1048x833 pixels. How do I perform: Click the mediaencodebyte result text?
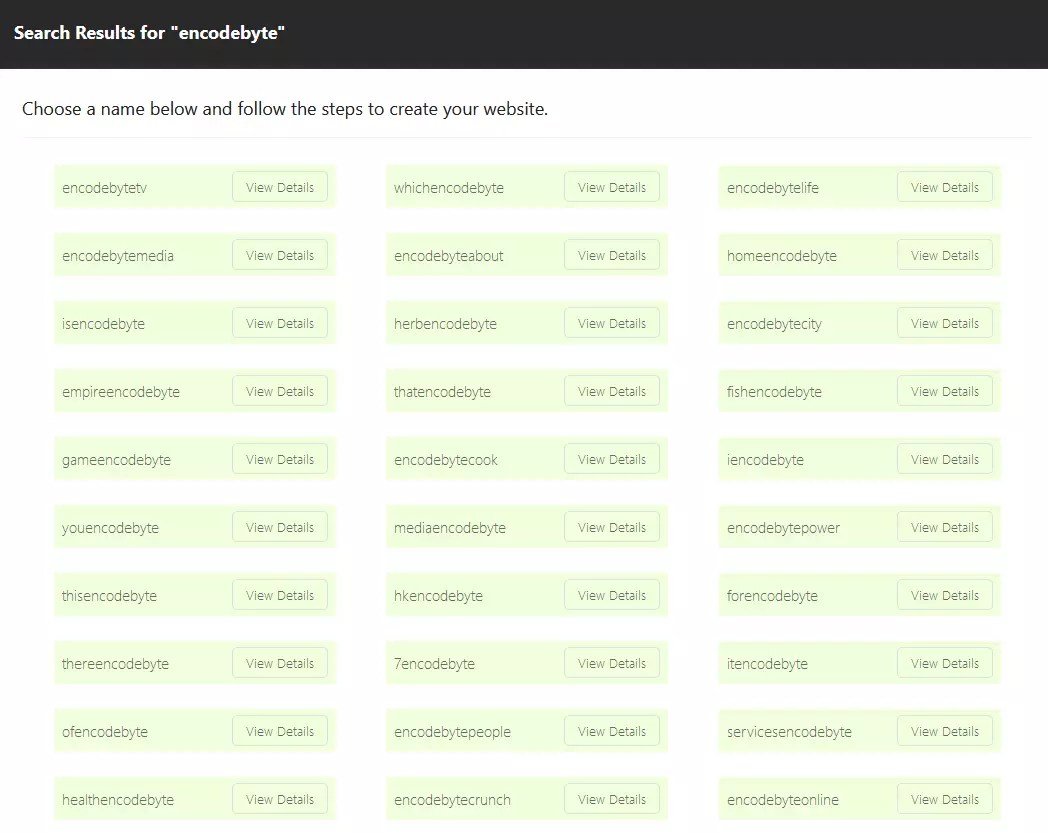pos(450,528)
